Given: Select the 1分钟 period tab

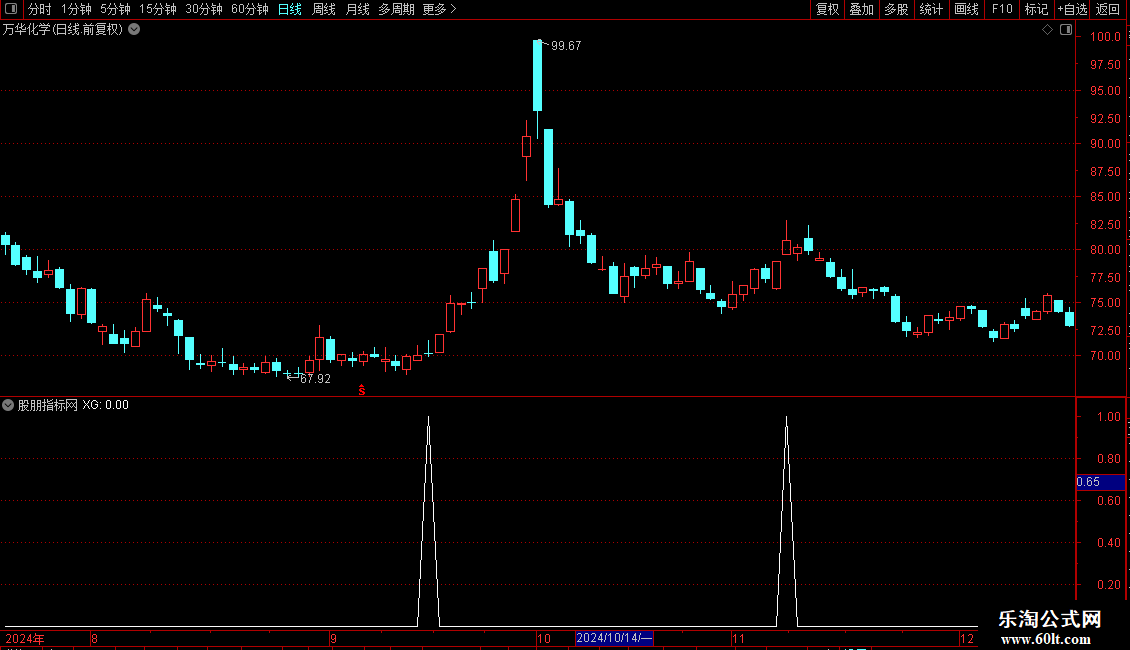Looking at the screenshot, I should 76,9.
